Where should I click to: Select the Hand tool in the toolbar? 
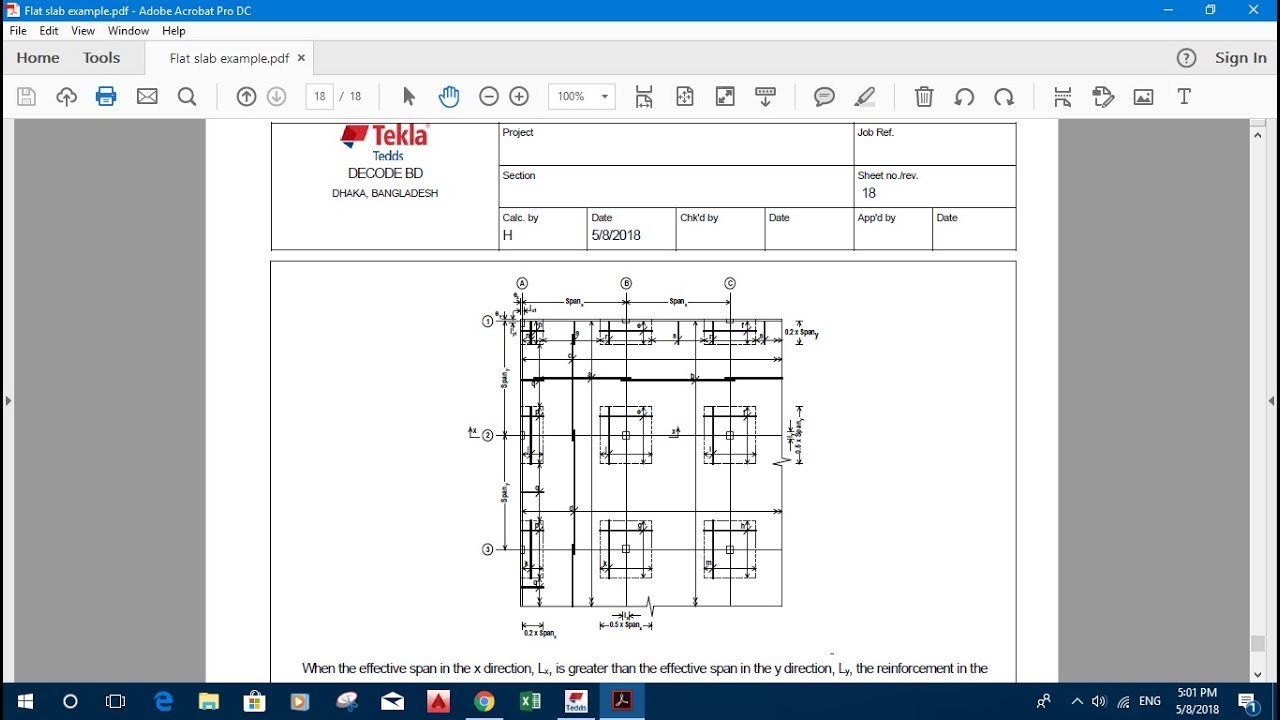tap(449, 96)
